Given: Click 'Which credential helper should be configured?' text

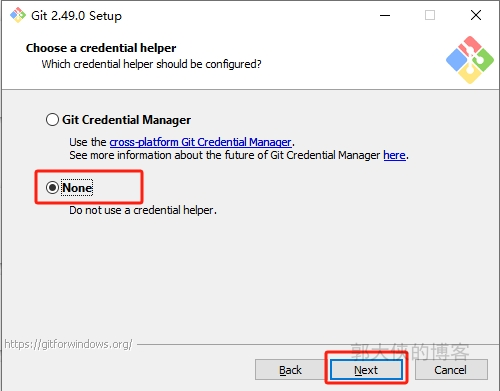Looking at the screenshot, I should tap(151, 64).
